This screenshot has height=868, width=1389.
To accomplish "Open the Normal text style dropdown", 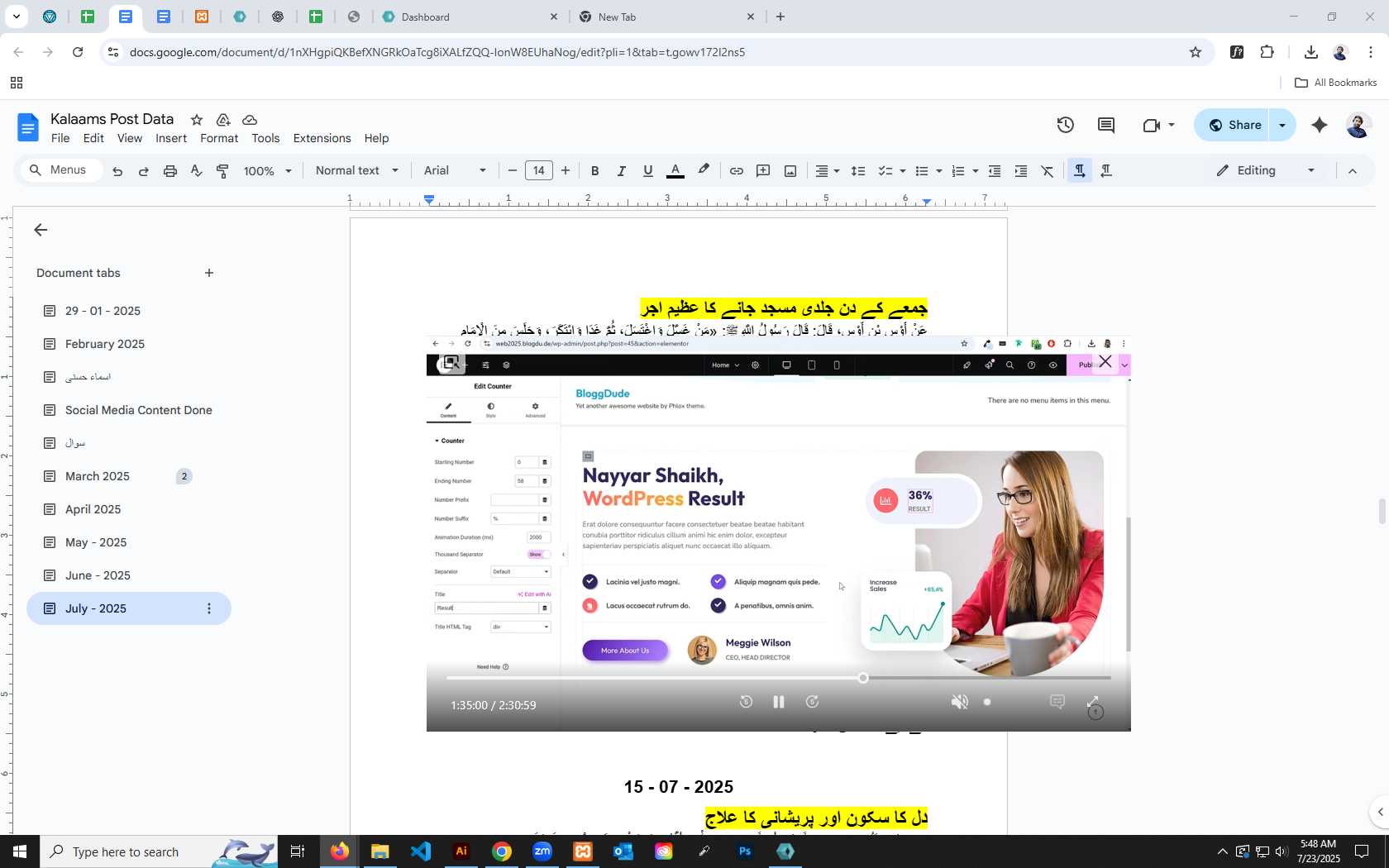I will 357,170.
